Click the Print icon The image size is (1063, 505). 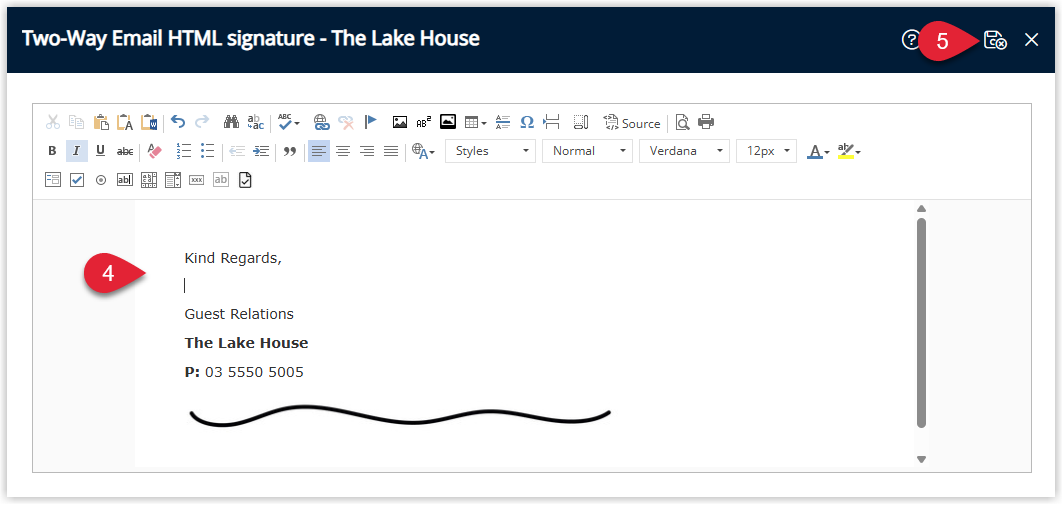click(706, 123)
